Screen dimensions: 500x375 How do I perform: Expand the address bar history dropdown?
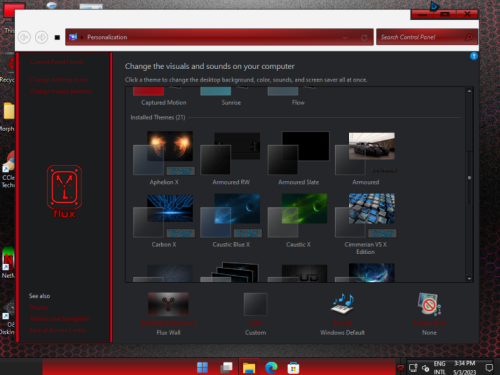click(345, 38)
